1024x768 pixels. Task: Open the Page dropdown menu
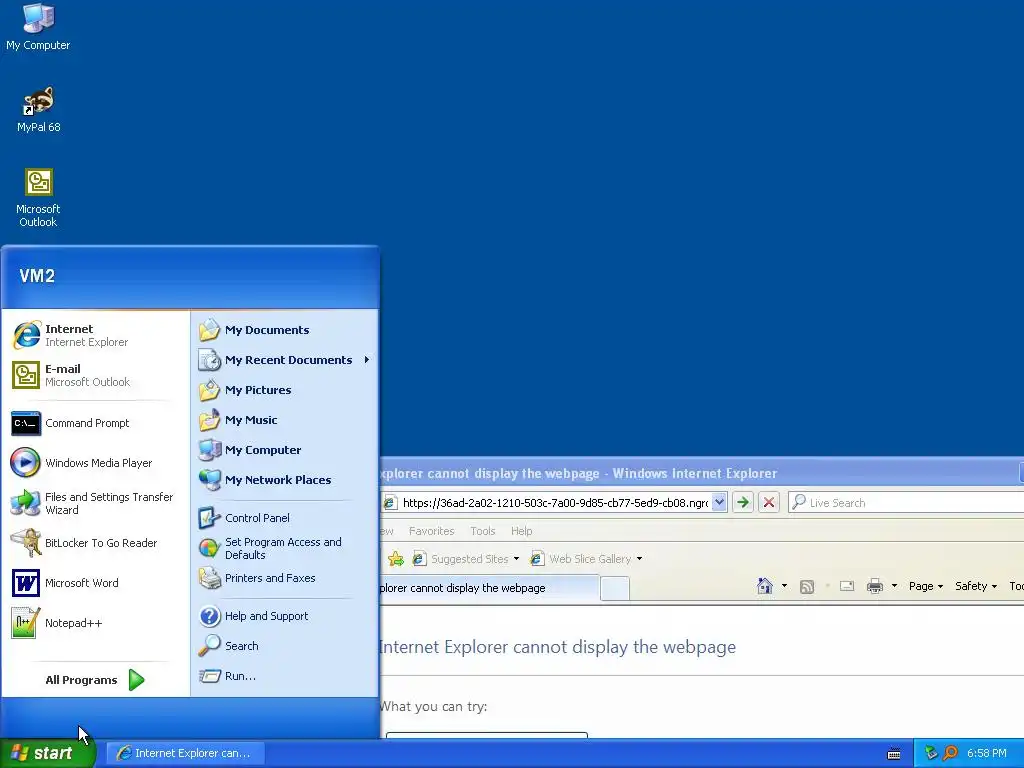[925, 586]
